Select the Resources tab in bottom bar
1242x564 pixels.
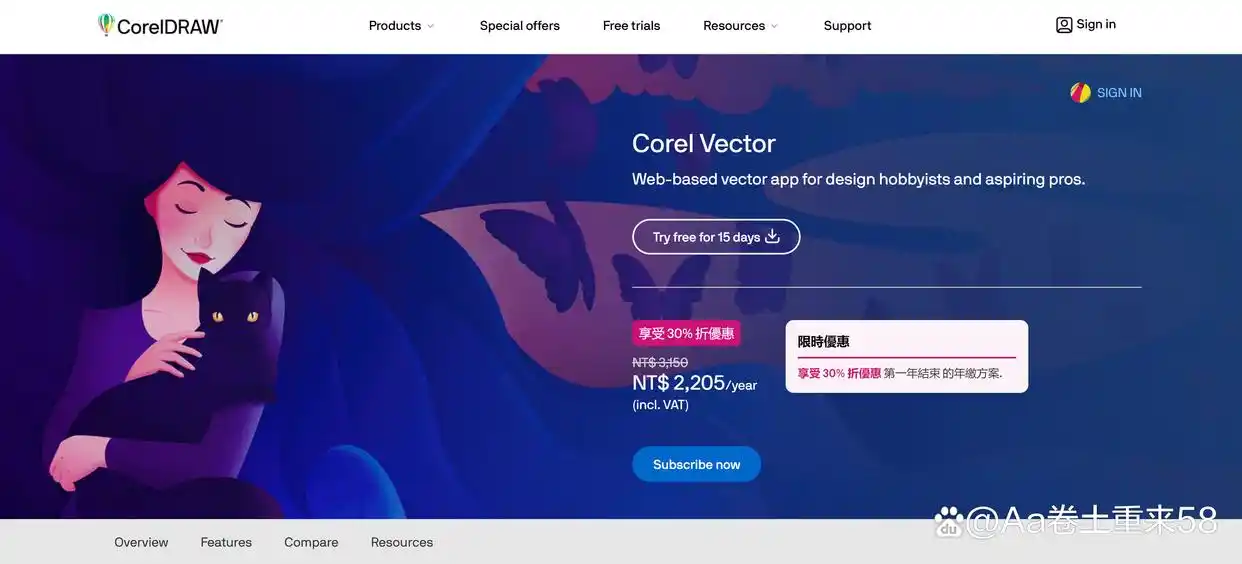[402, 542]
